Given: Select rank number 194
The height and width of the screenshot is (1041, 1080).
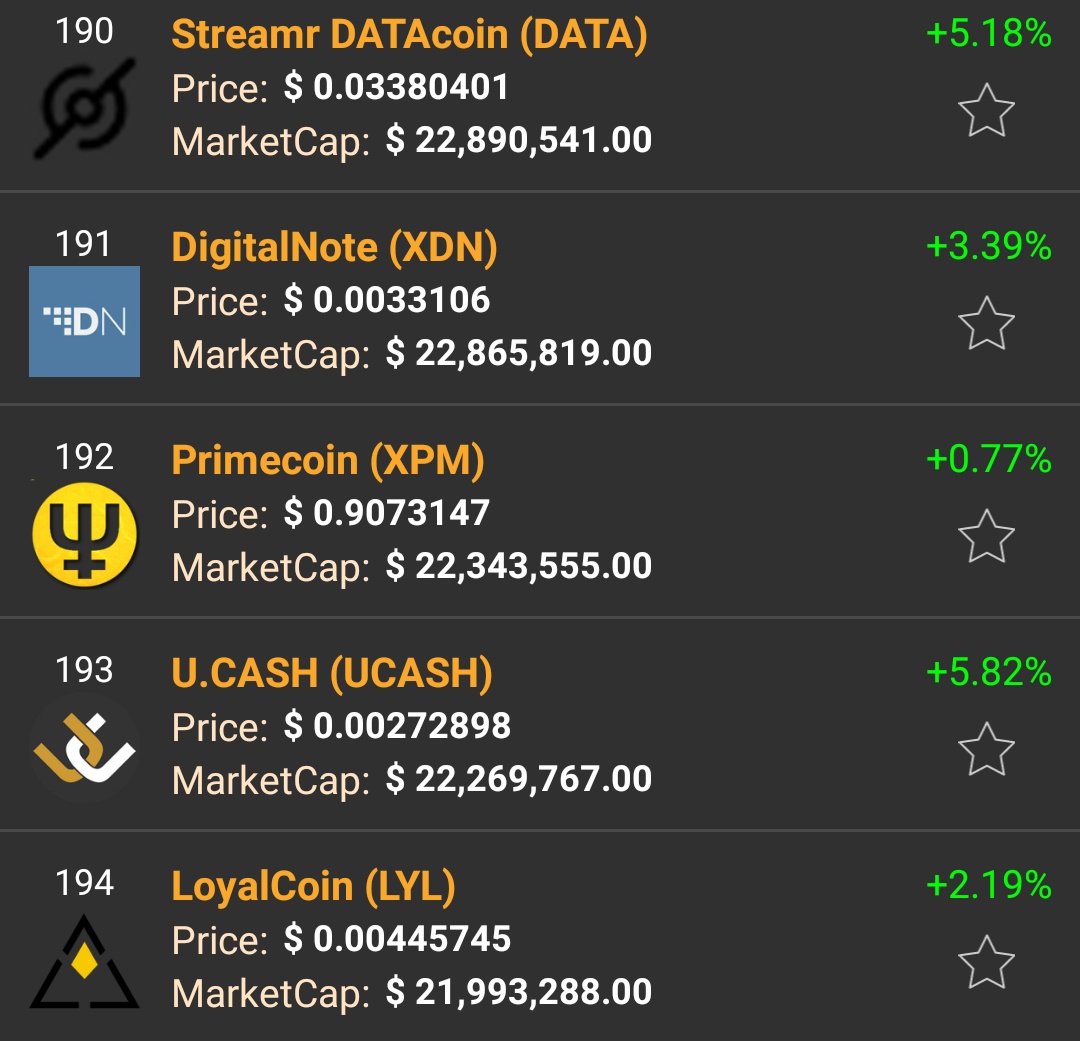Looking at the screenshot, I should coord(84,883).
